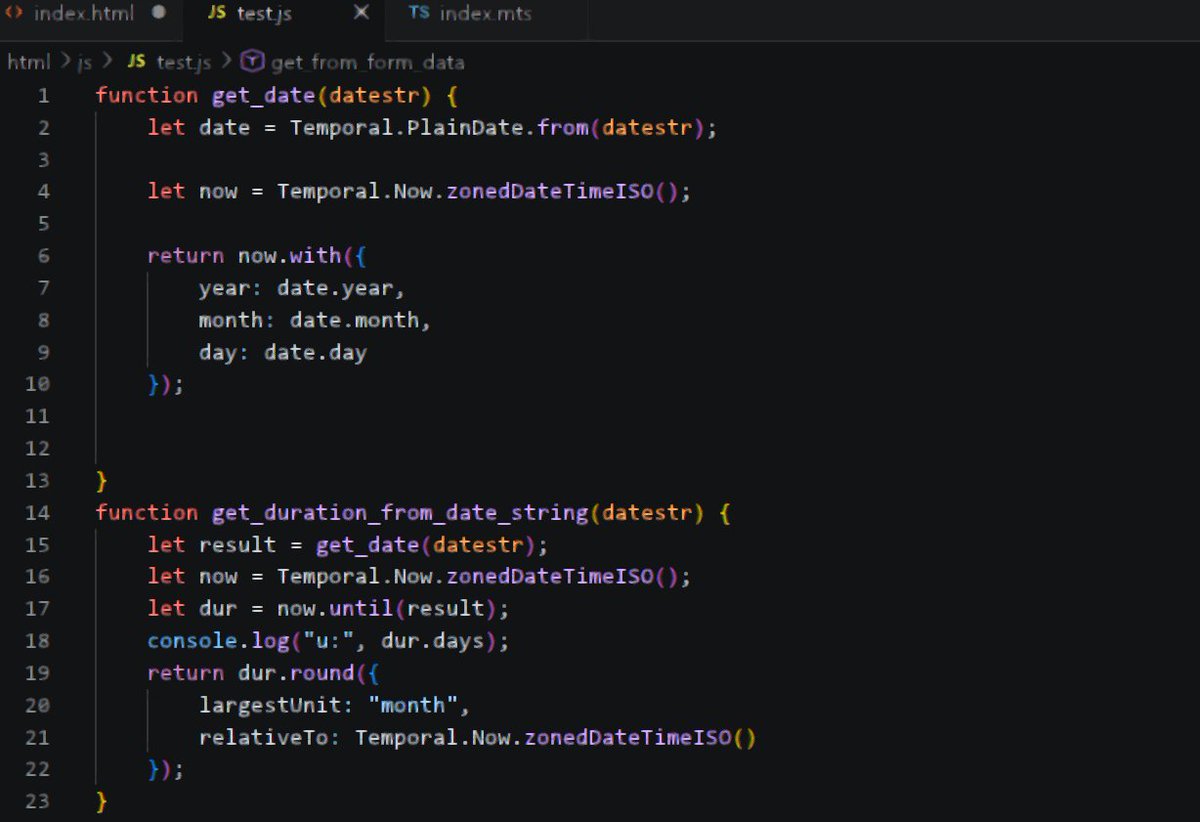Open the js breadcrumb folder

(x=85, y=62)
